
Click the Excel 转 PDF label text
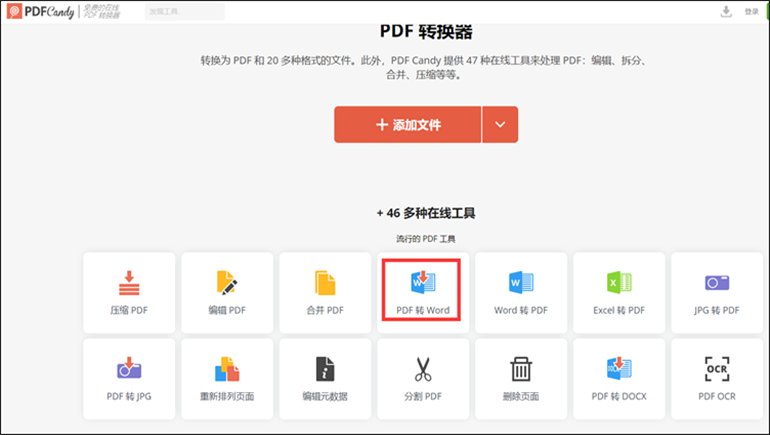coord(619,310)
